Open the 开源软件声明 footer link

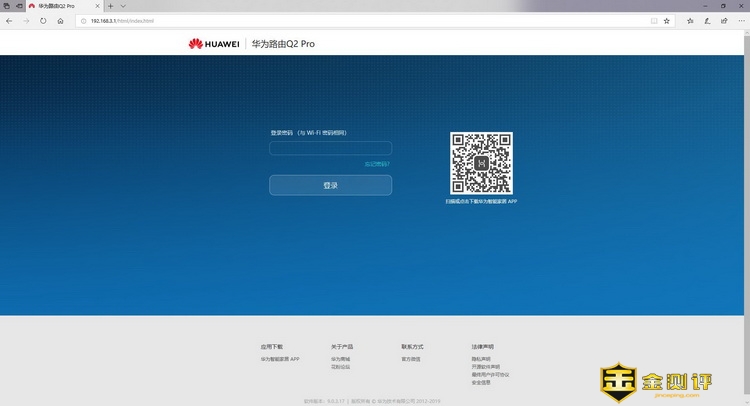coord(485,367)
